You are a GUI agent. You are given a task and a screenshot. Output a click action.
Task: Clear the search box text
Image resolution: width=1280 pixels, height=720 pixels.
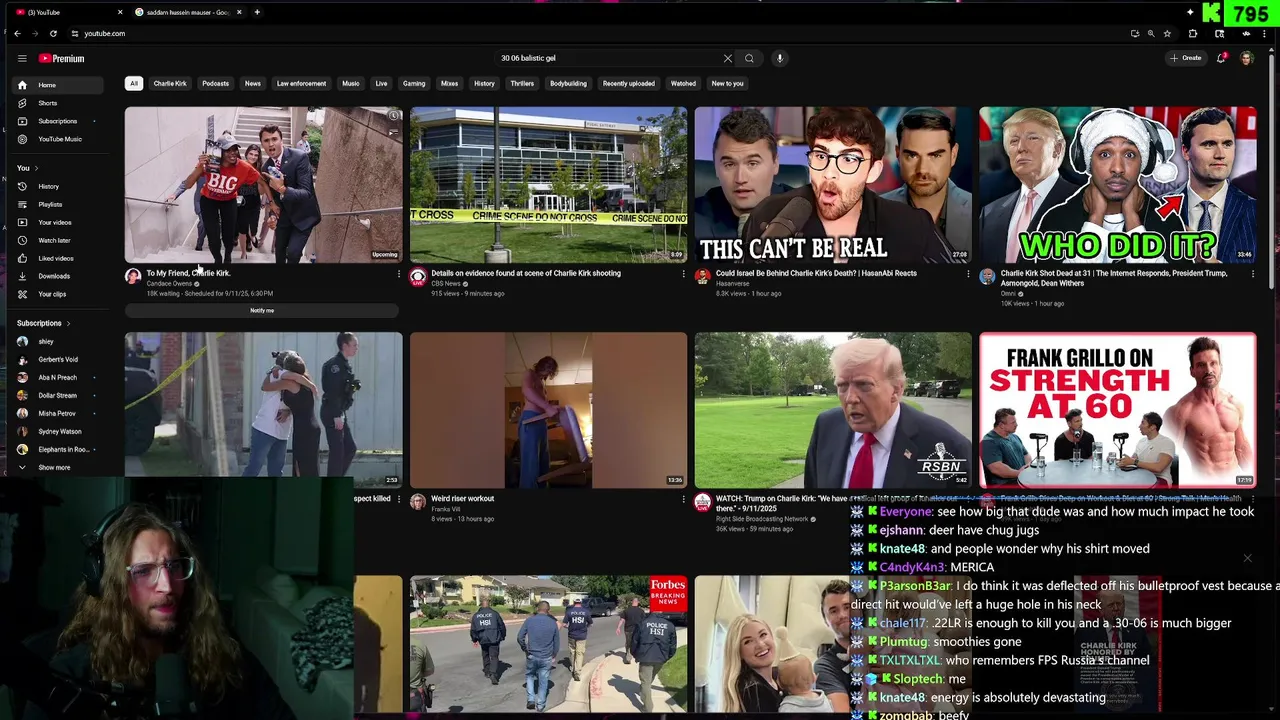point(727,58)
